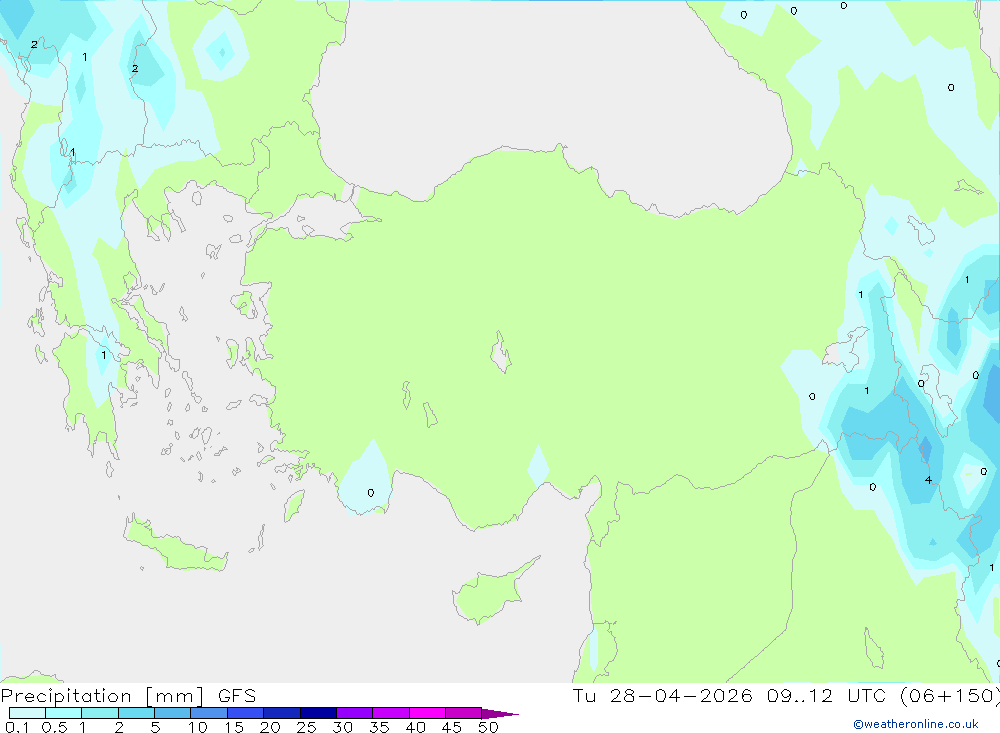Select the legend scale label '10'

(198, 727)
